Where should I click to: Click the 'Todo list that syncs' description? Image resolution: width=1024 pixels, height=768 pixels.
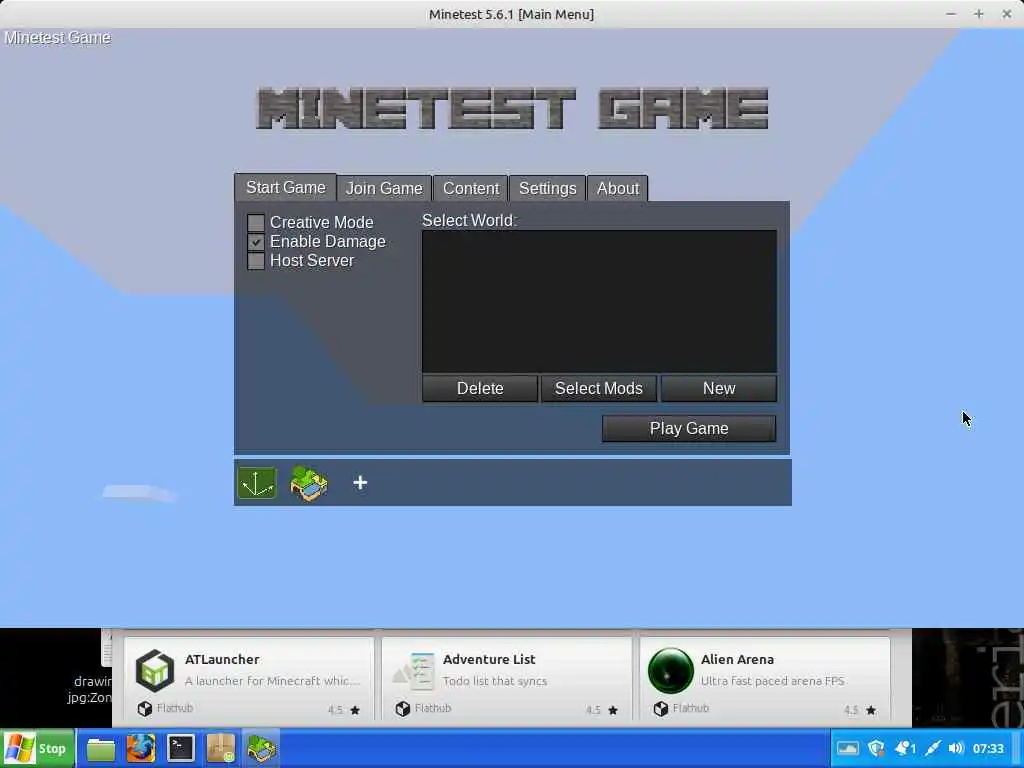point(495,681)
